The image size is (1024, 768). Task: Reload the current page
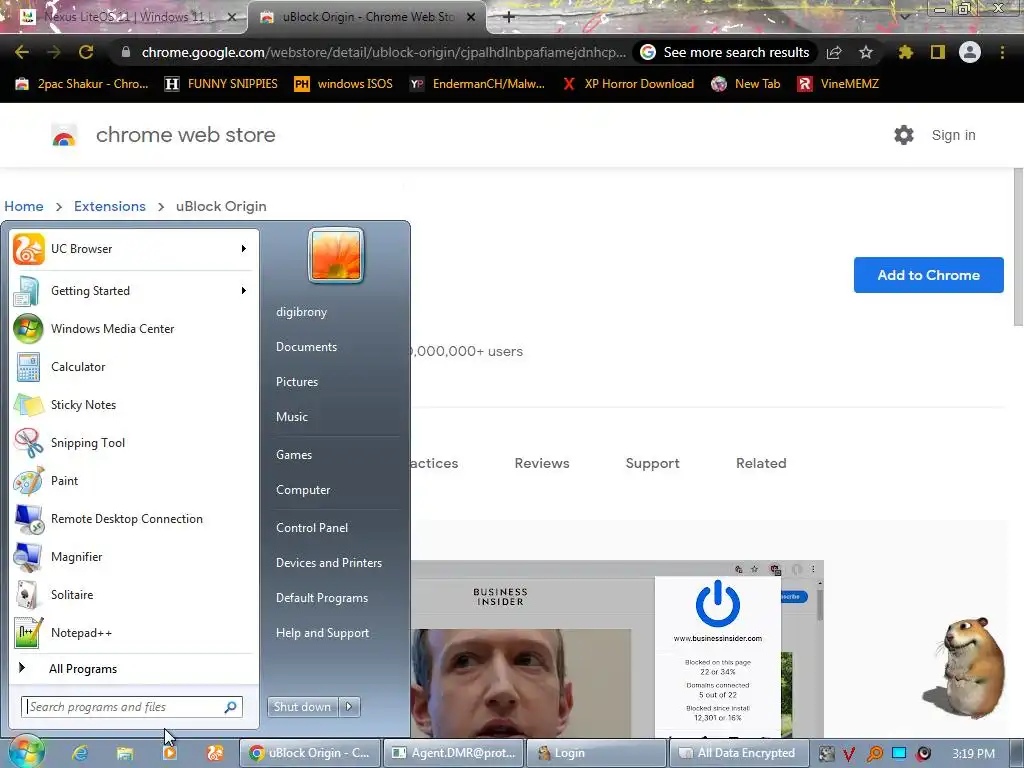tap(86, 52)
